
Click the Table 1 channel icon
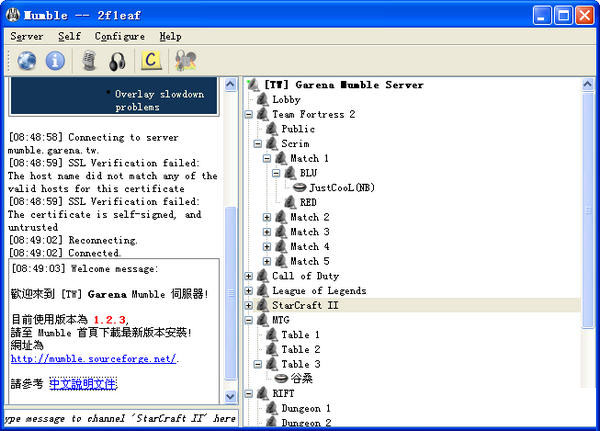pyautogui.click(x=272, y=335)
